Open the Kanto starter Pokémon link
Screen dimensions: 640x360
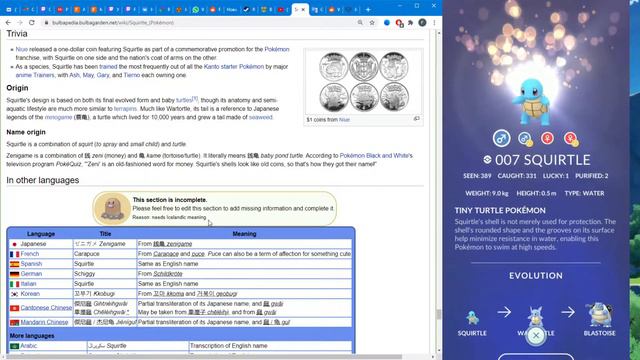(234, 67)
